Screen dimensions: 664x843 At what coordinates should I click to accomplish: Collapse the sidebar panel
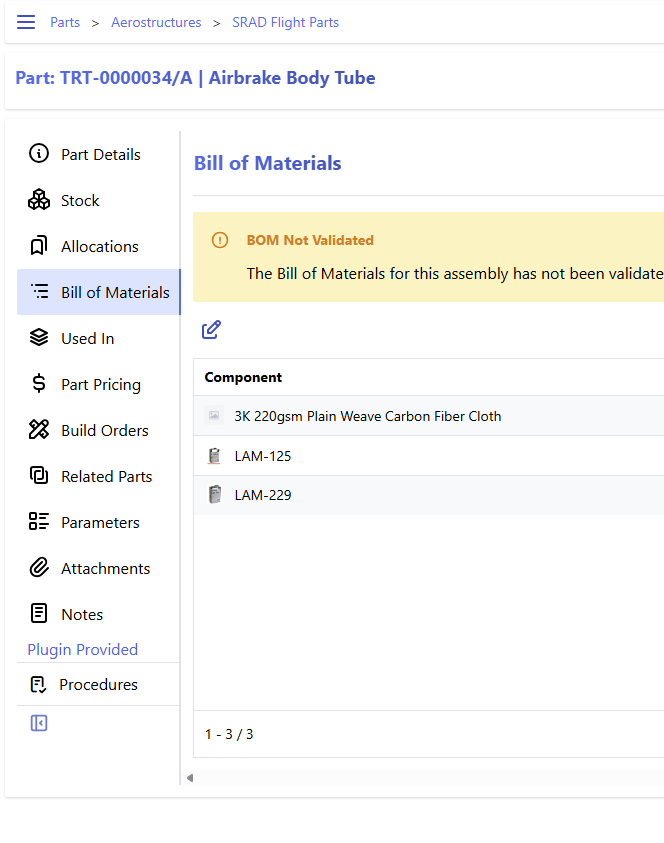click(x=39, y=723)
